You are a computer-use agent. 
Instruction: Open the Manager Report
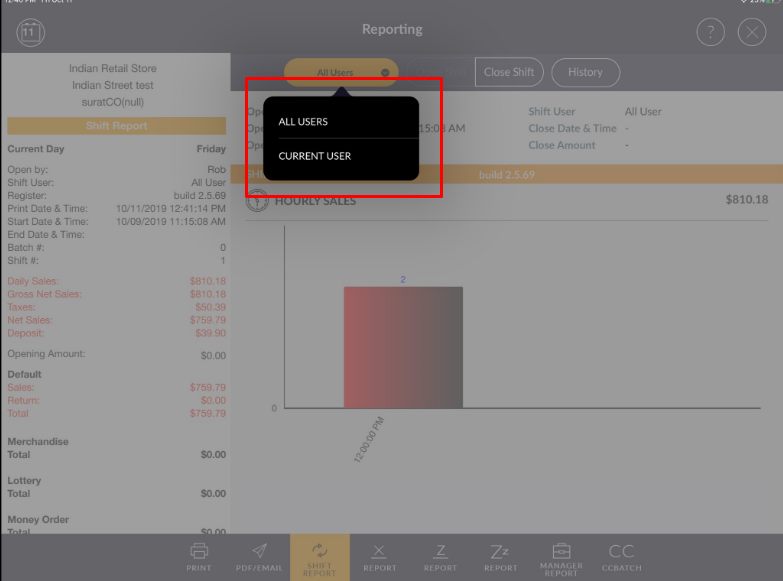point(561,556)
